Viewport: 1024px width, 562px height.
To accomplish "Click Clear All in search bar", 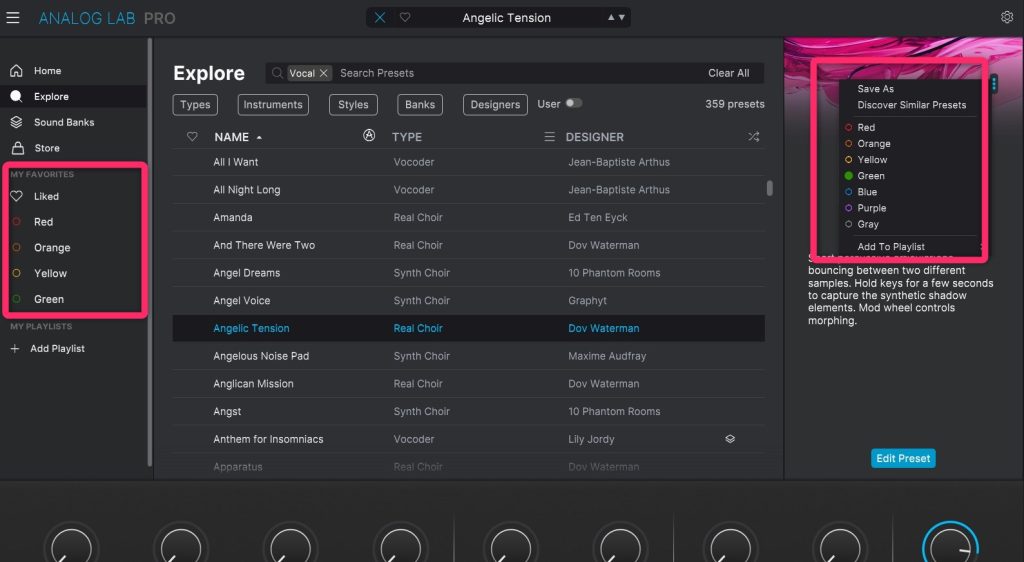I will click(728, 73).
